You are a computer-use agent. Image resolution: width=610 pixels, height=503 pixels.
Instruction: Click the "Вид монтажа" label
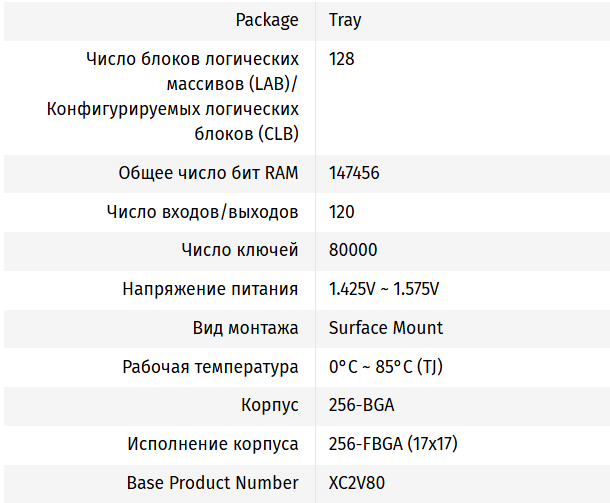[245, 328]
